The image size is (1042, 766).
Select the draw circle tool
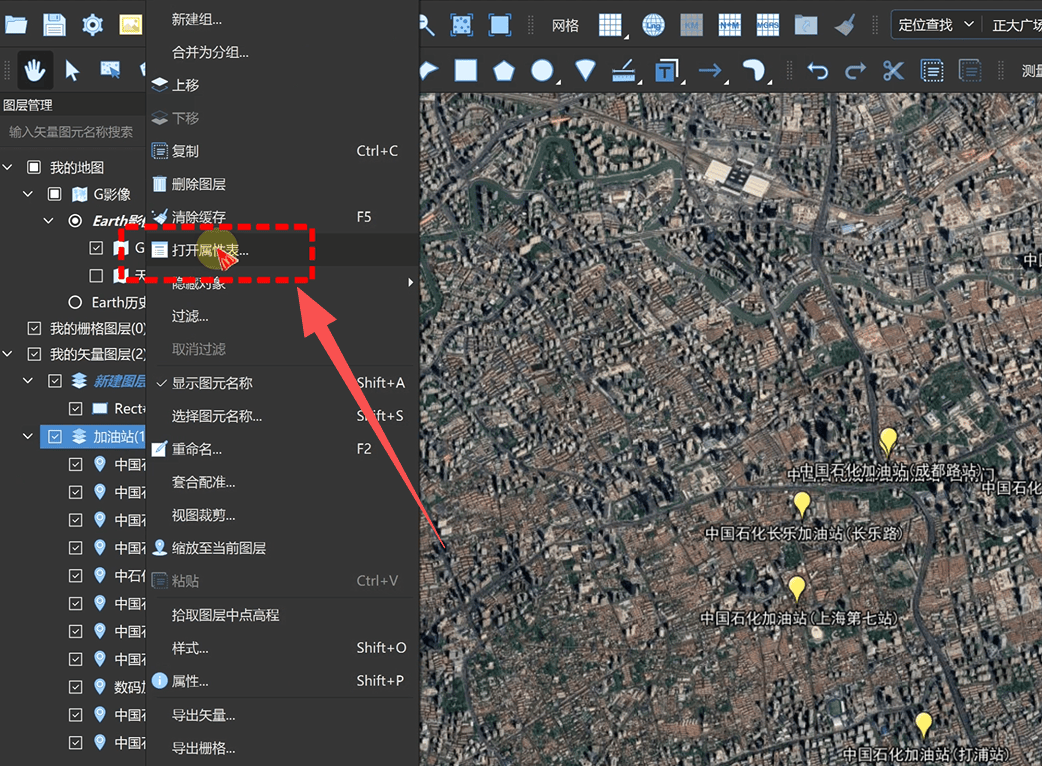542,70
